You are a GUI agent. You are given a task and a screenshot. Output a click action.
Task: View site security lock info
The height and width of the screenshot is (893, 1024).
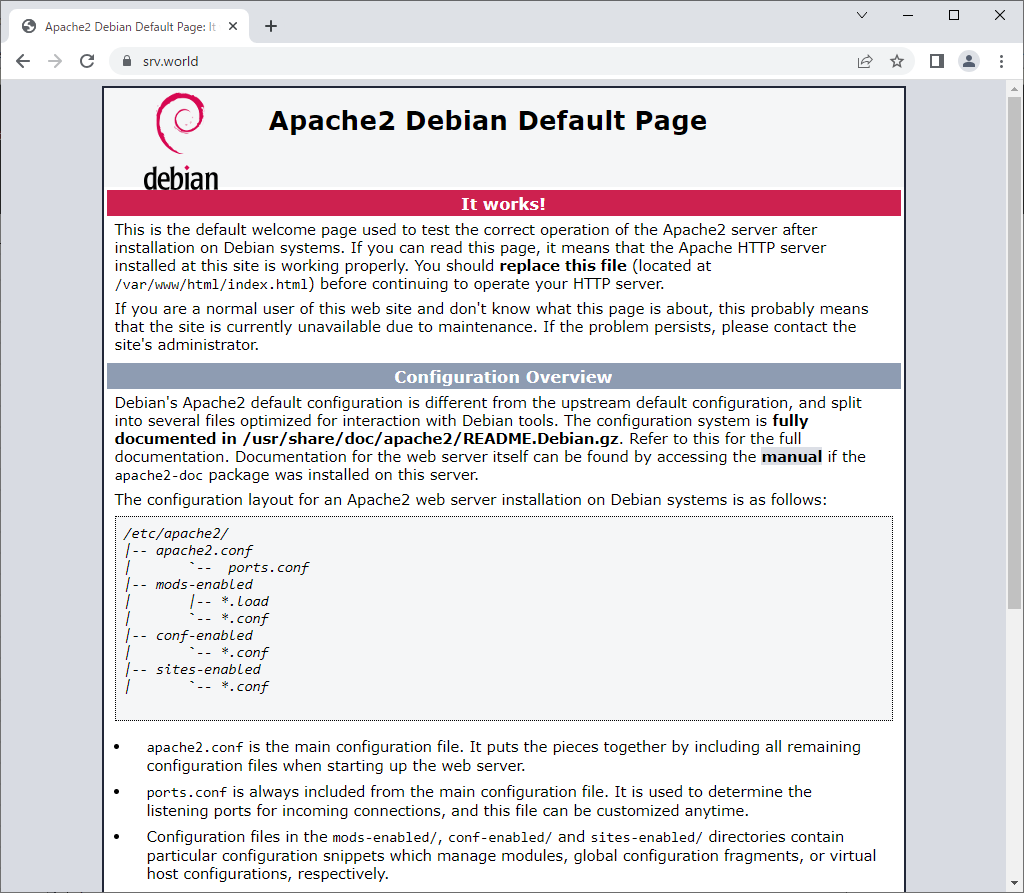coord(127,61)
